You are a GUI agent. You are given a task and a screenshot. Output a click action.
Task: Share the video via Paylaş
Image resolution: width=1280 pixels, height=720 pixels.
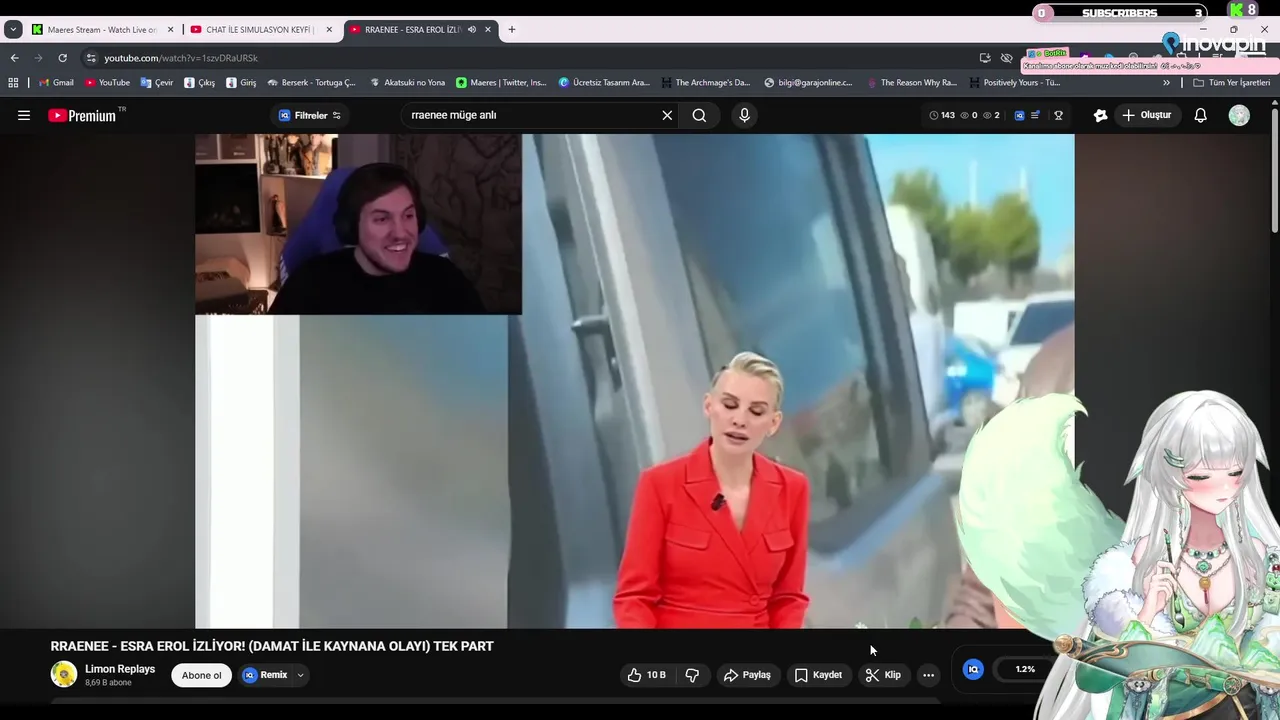747,675
